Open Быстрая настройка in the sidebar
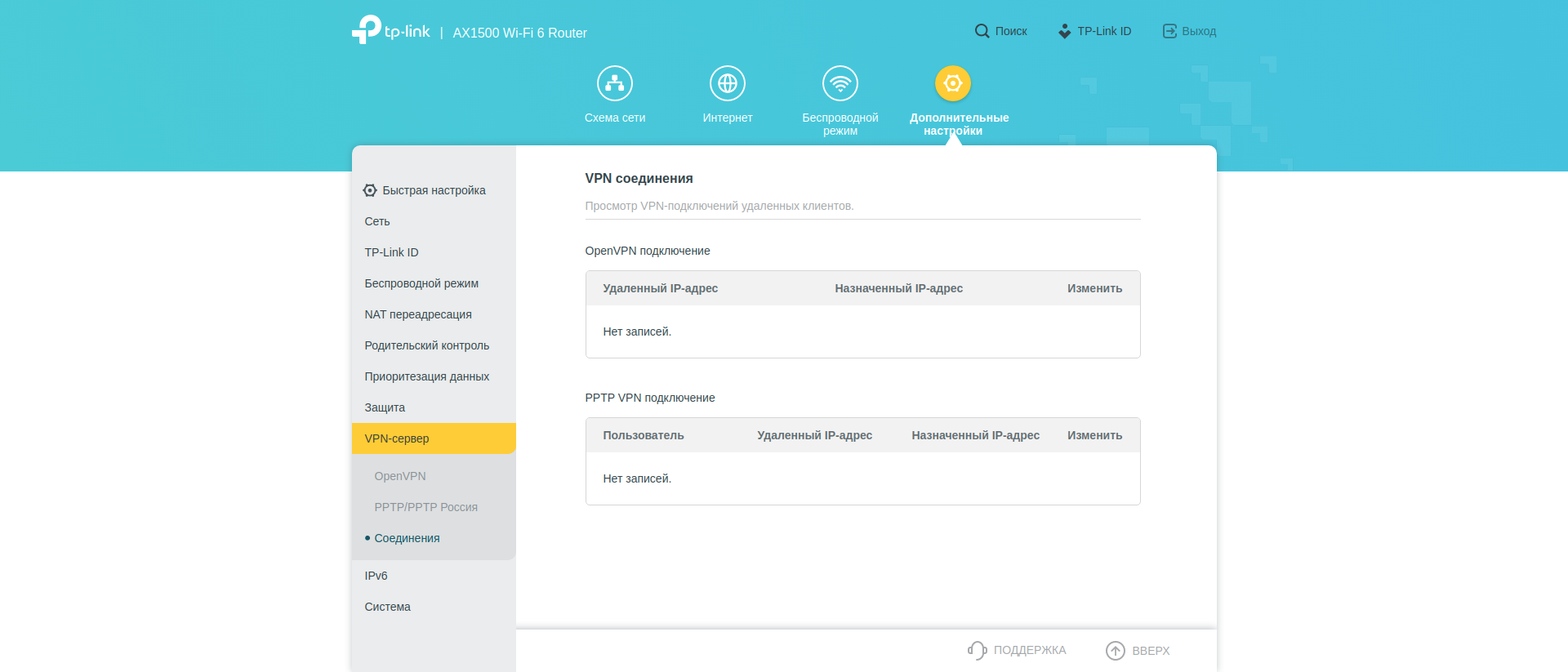 [433, 190]
